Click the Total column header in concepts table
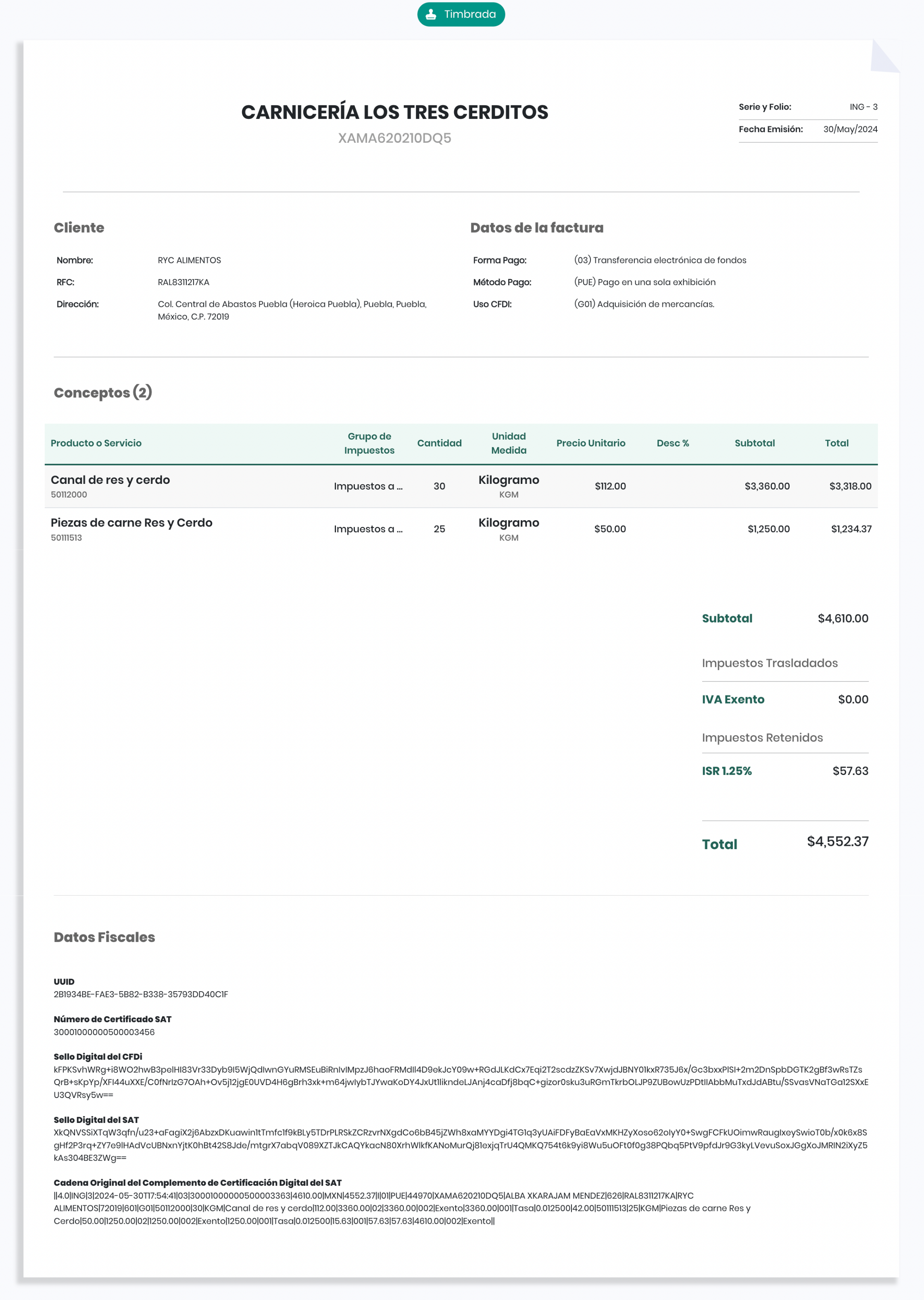This screenshot has height=1300, width=924. coord(836,443)
